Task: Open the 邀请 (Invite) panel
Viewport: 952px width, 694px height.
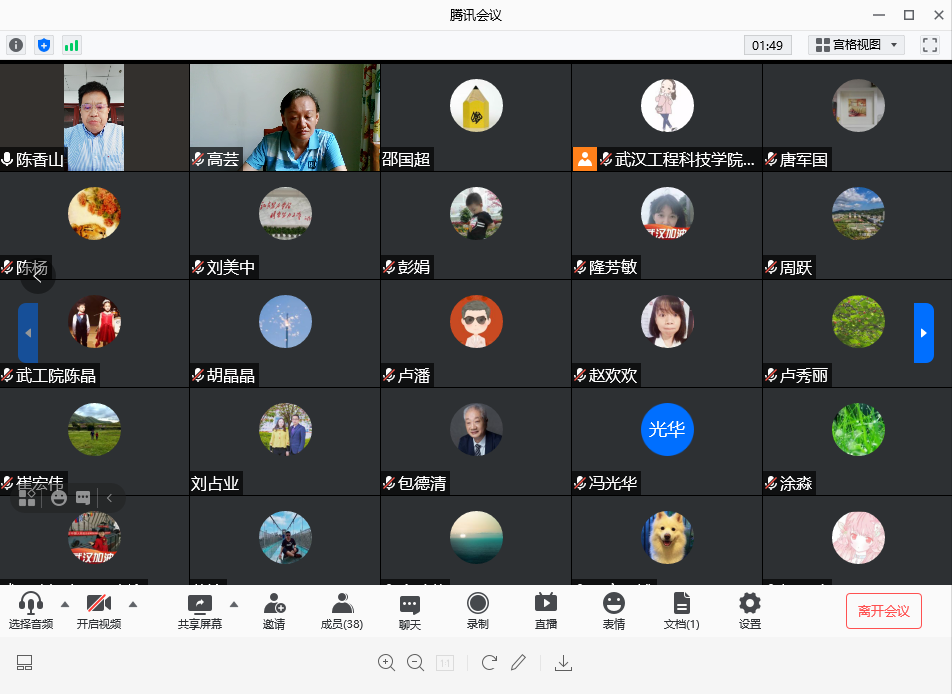Action: coord(274,610)
